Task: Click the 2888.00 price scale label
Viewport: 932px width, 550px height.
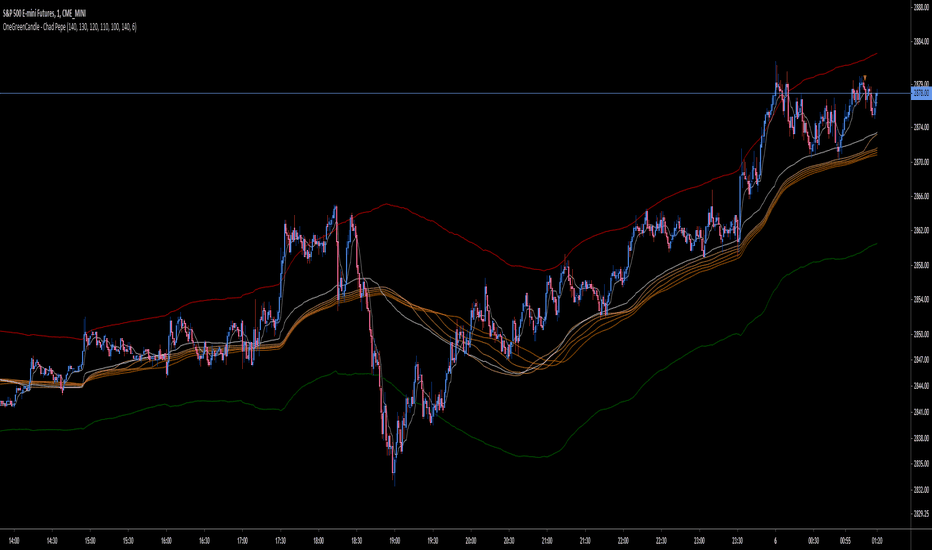Action: pos(921,8)
